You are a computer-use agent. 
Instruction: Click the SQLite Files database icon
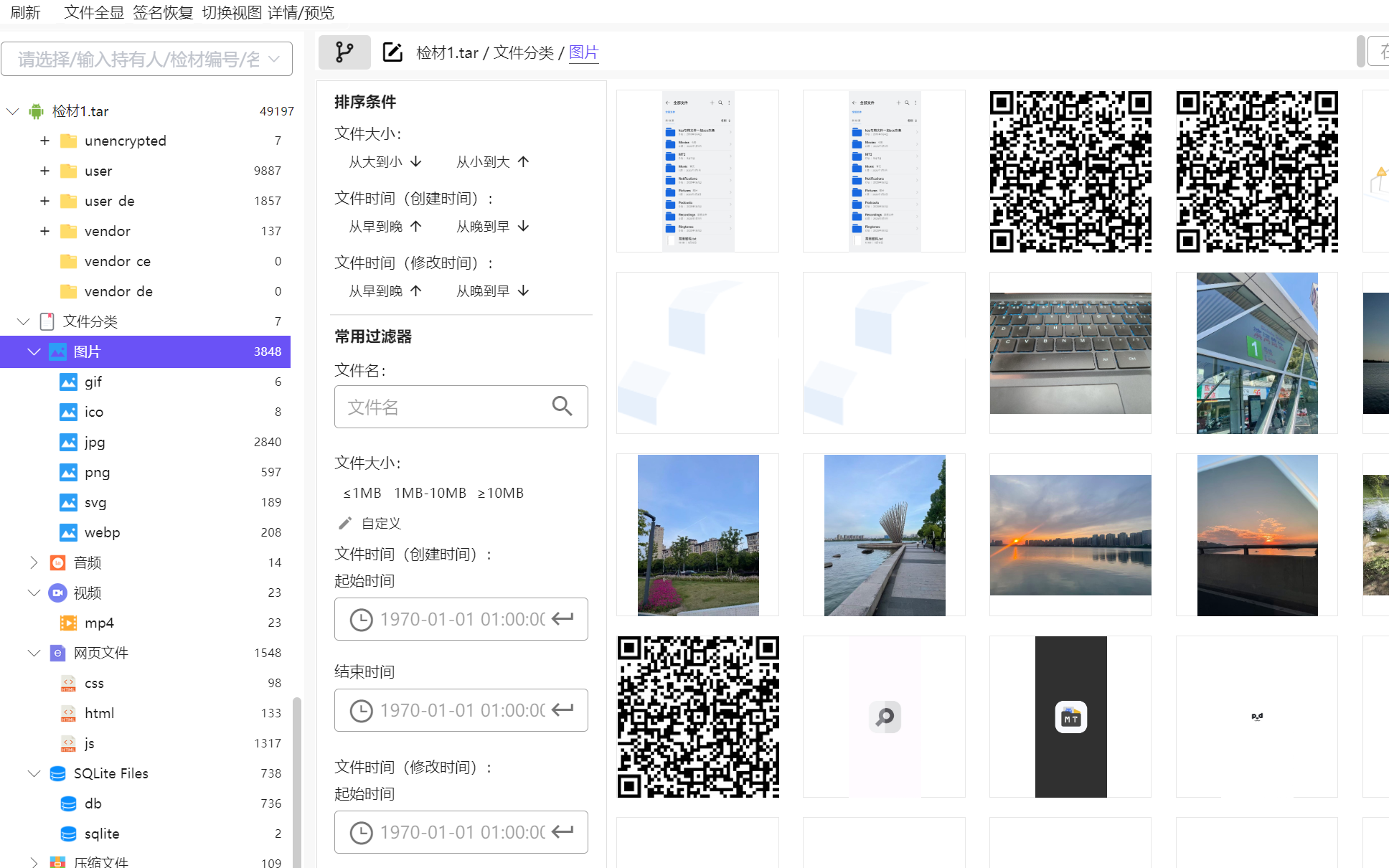click(x=57, y=773)
